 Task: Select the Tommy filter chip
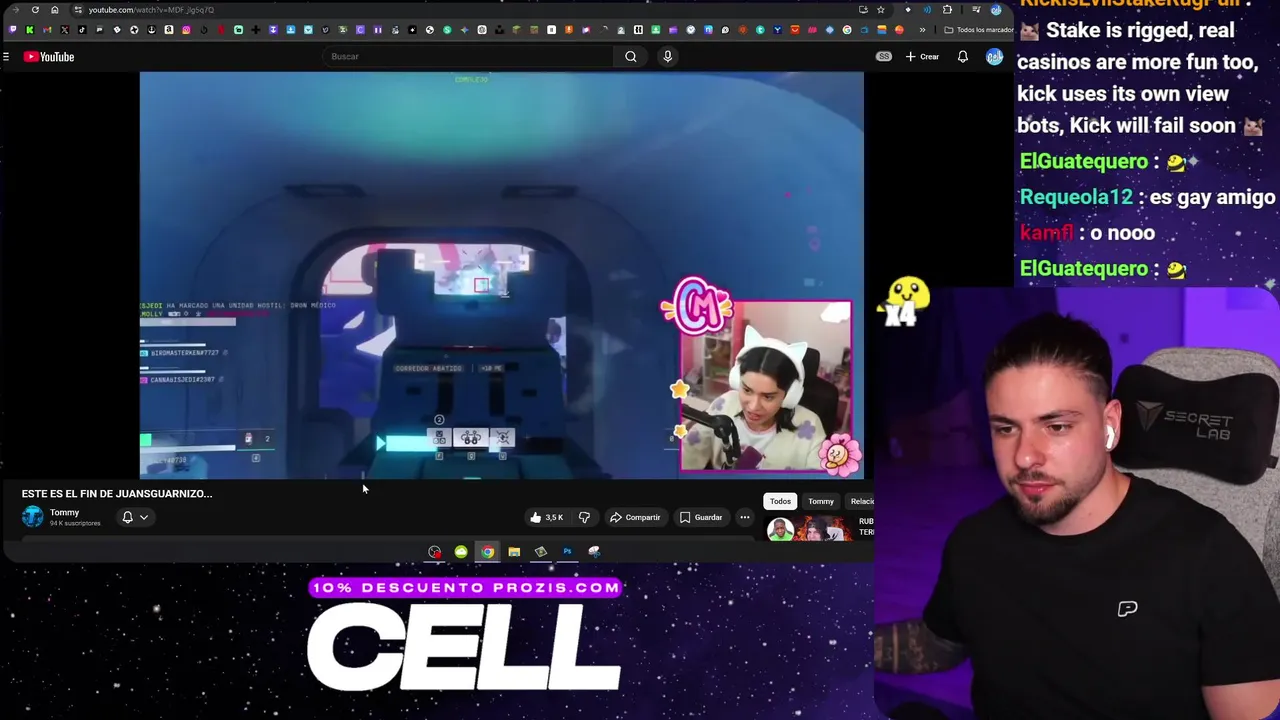coord(821,501)
